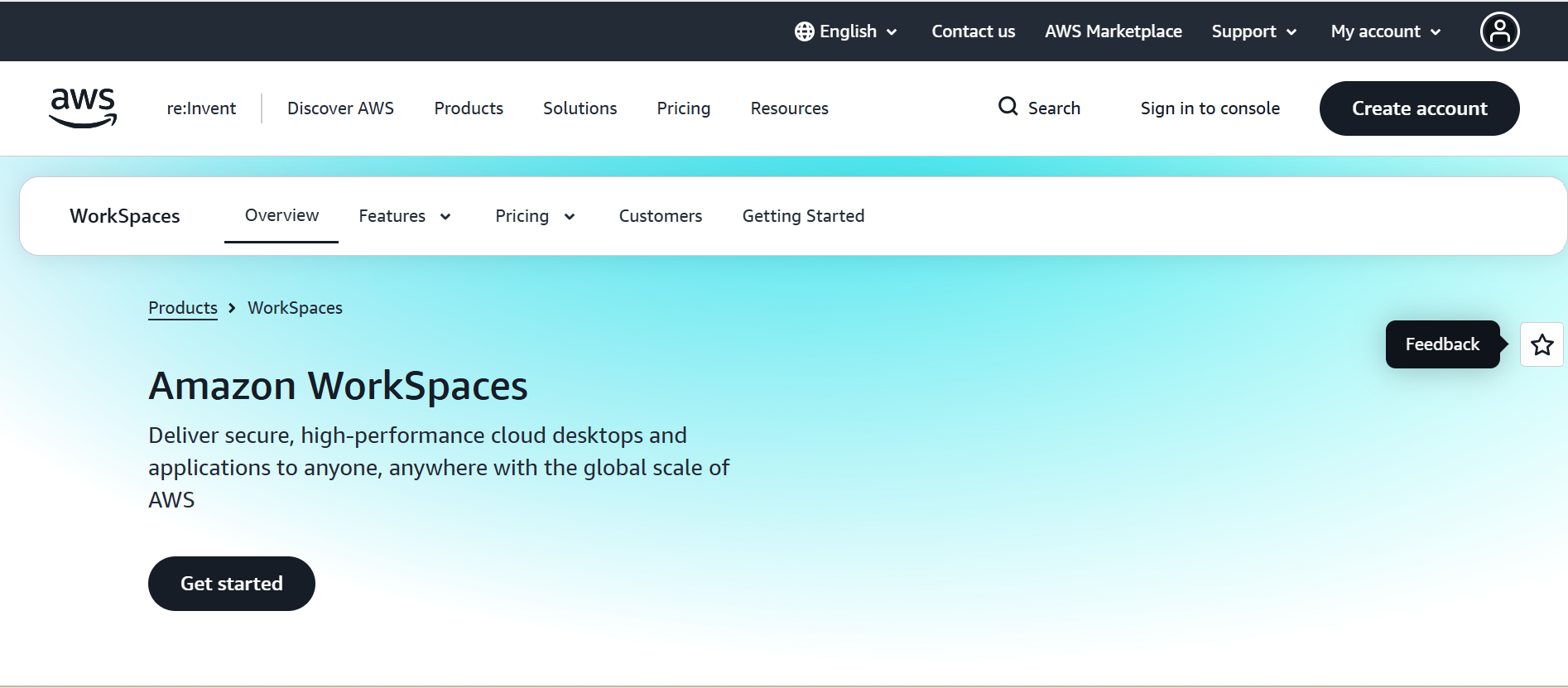1568x688 pixels.
Task: Open the user profile avatar icon
Action: (x=1499, y=31)
